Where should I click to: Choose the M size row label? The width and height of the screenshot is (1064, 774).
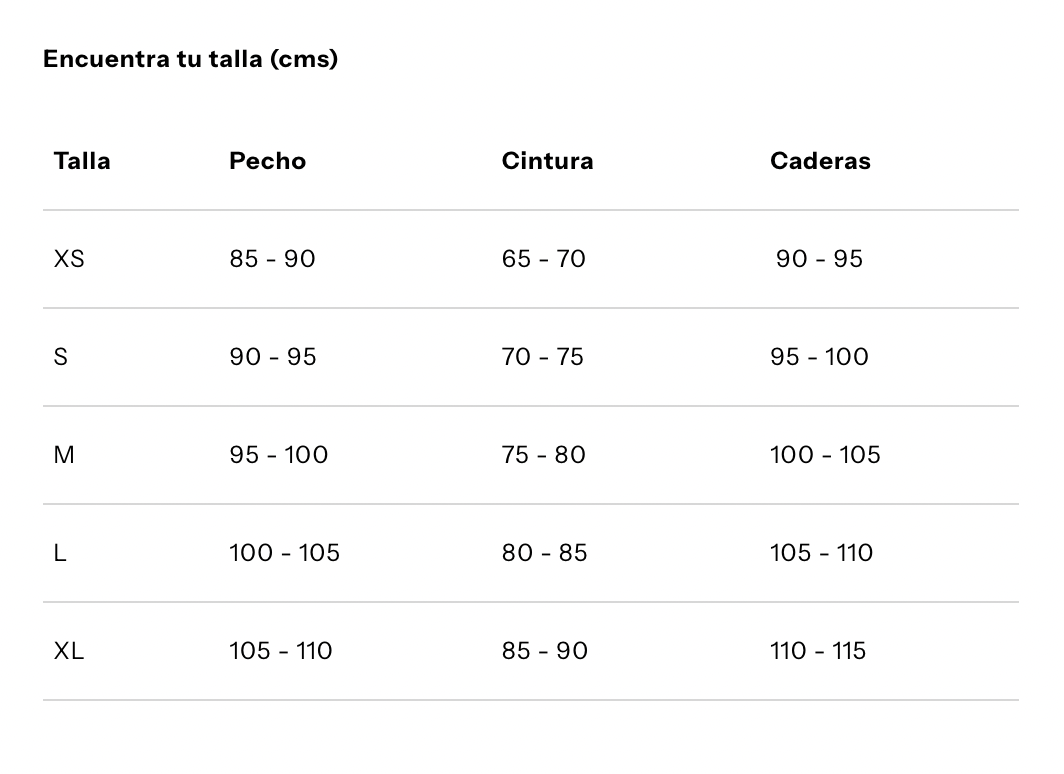pos(64,454)
